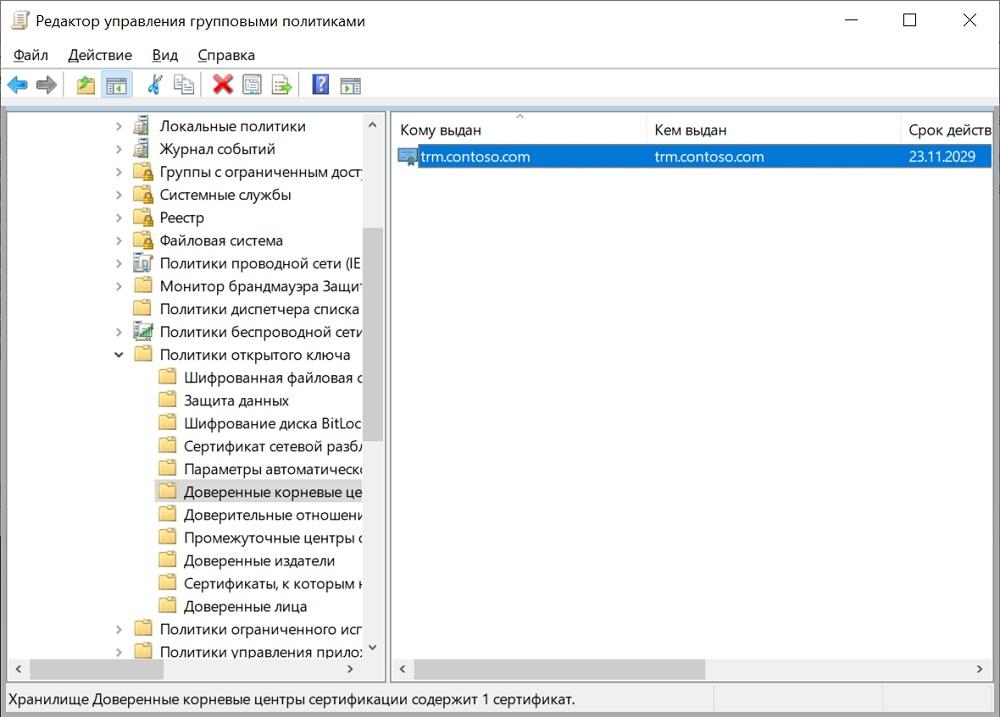The width and height of the screenshot is (1000, 717).
Task: Click the tree pane vertical scrollbar thumb
Action: (372, 334)
